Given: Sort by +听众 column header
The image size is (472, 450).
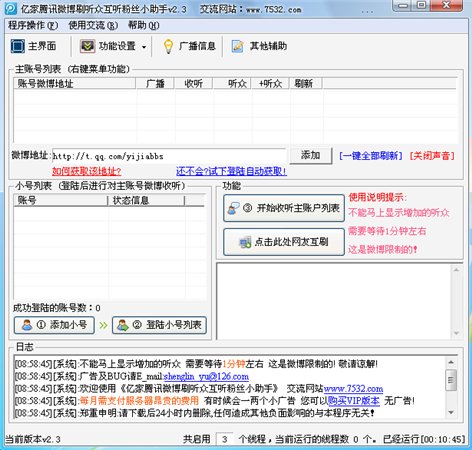Looking at the screenshot, I should tap(270, 83).
